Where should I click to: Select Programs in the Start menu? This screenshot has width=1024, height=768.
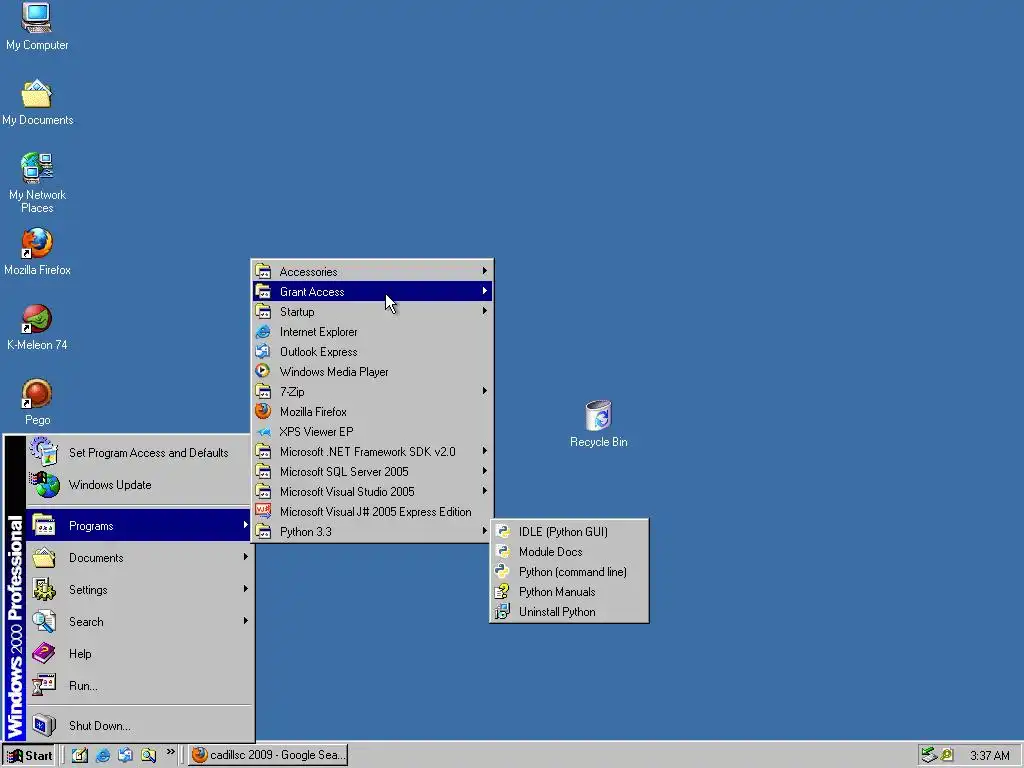139,526
